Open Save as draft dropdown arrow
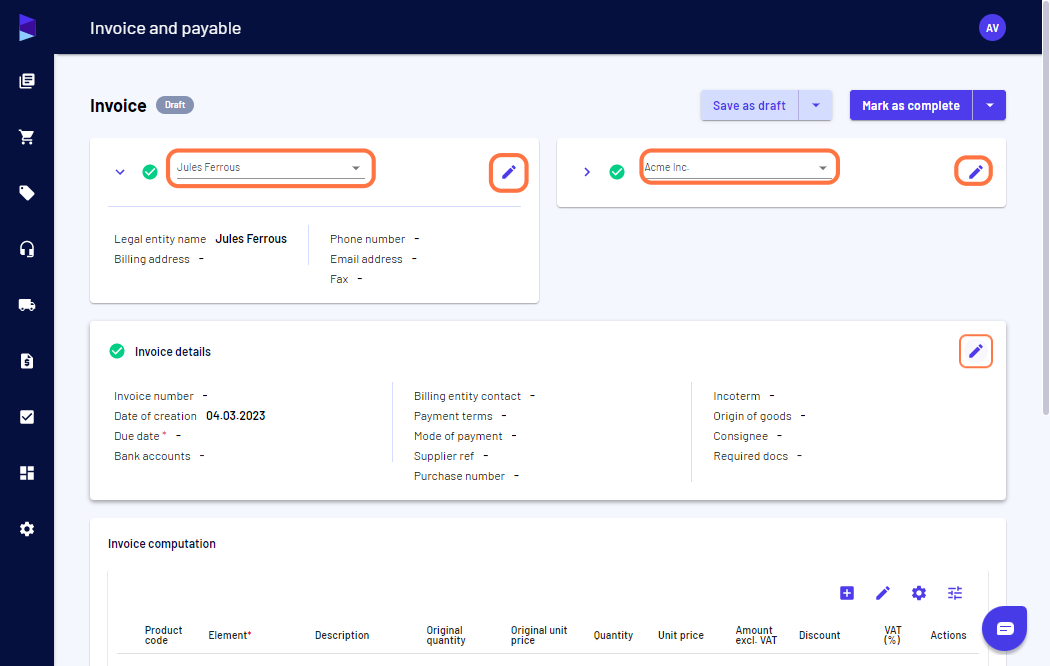The image size is (1050, 666). [816, 106]
